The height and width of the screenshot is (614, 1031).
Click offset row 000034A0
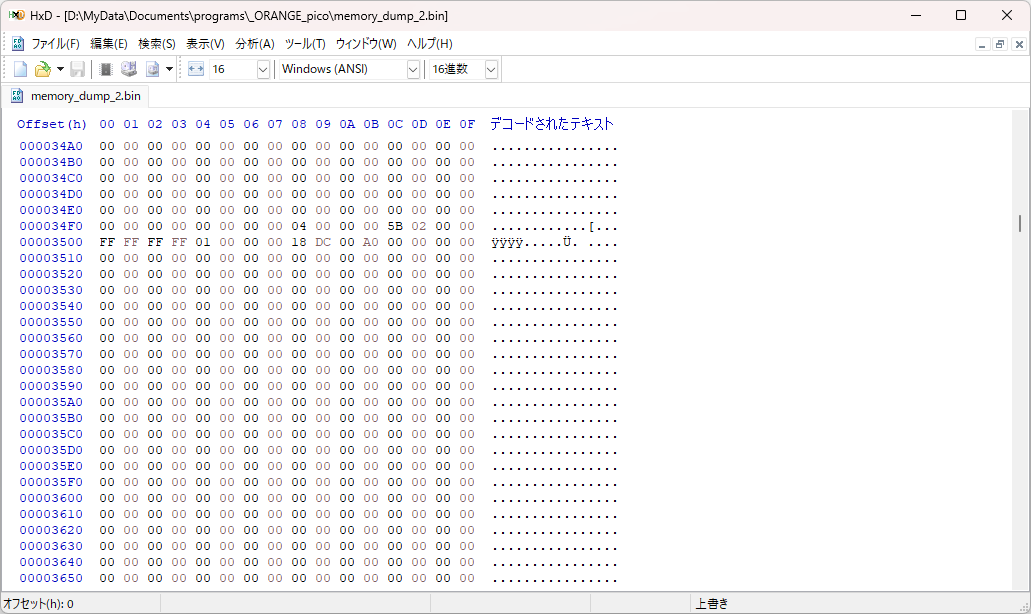[51, 146]
